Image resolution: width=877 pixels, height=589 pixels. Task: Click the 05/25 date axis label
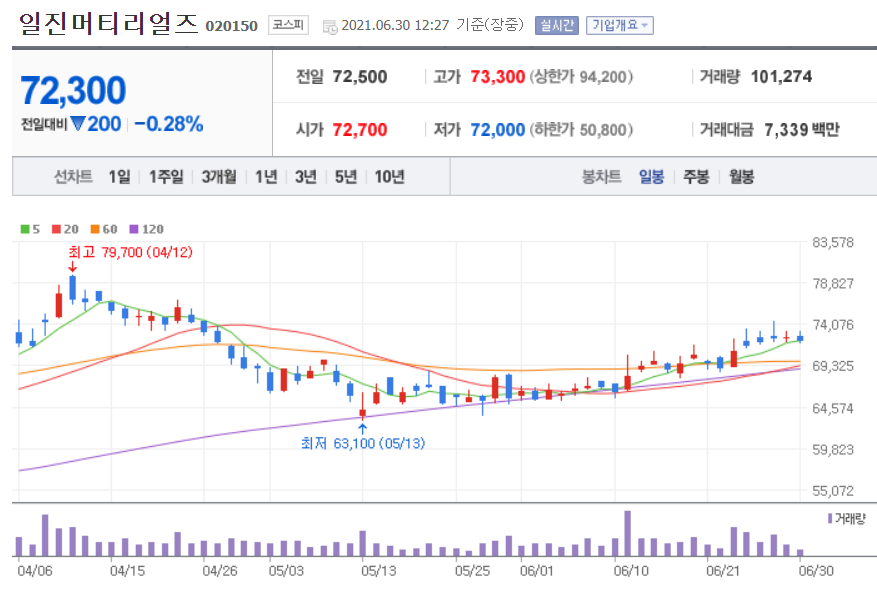pos(472,571)
